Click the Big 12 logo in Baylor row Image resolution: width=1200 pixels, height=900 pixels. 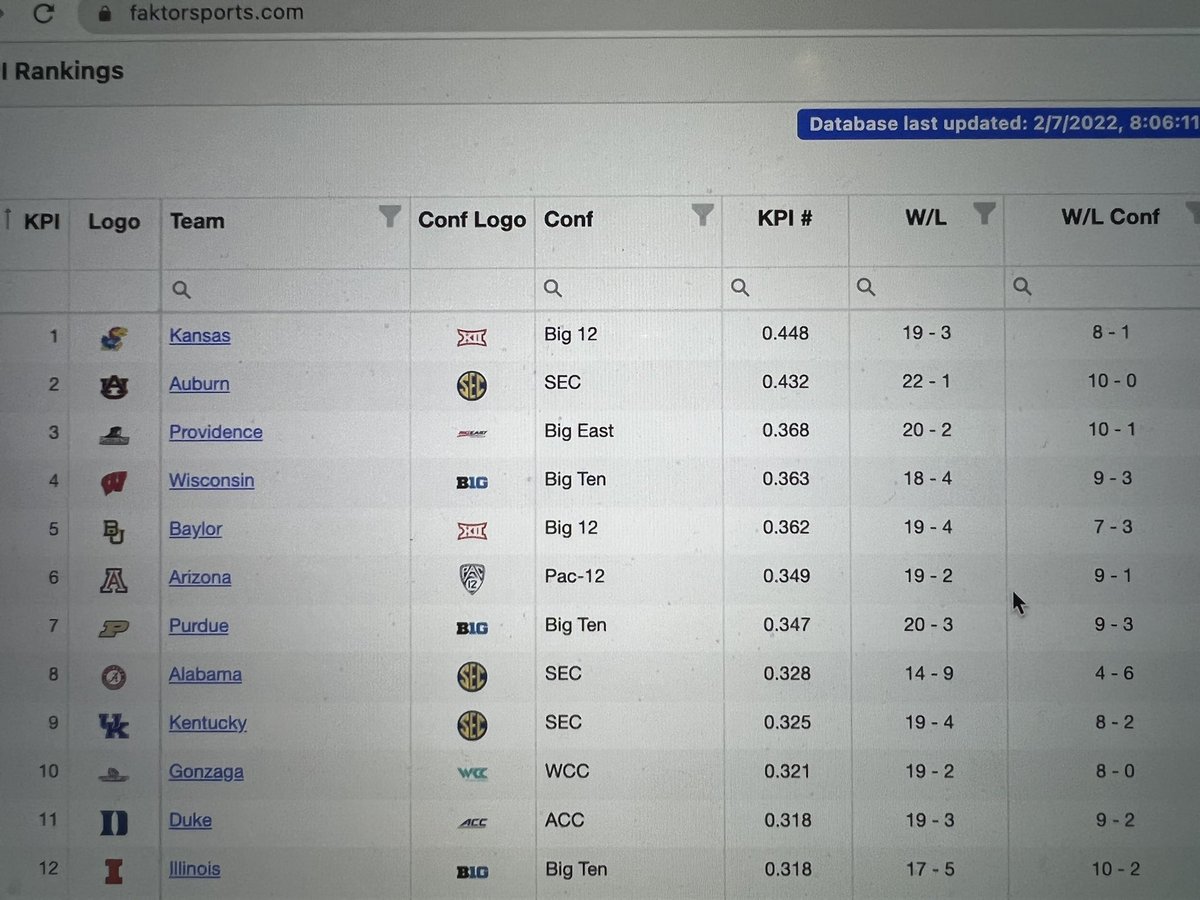point(471,530)
